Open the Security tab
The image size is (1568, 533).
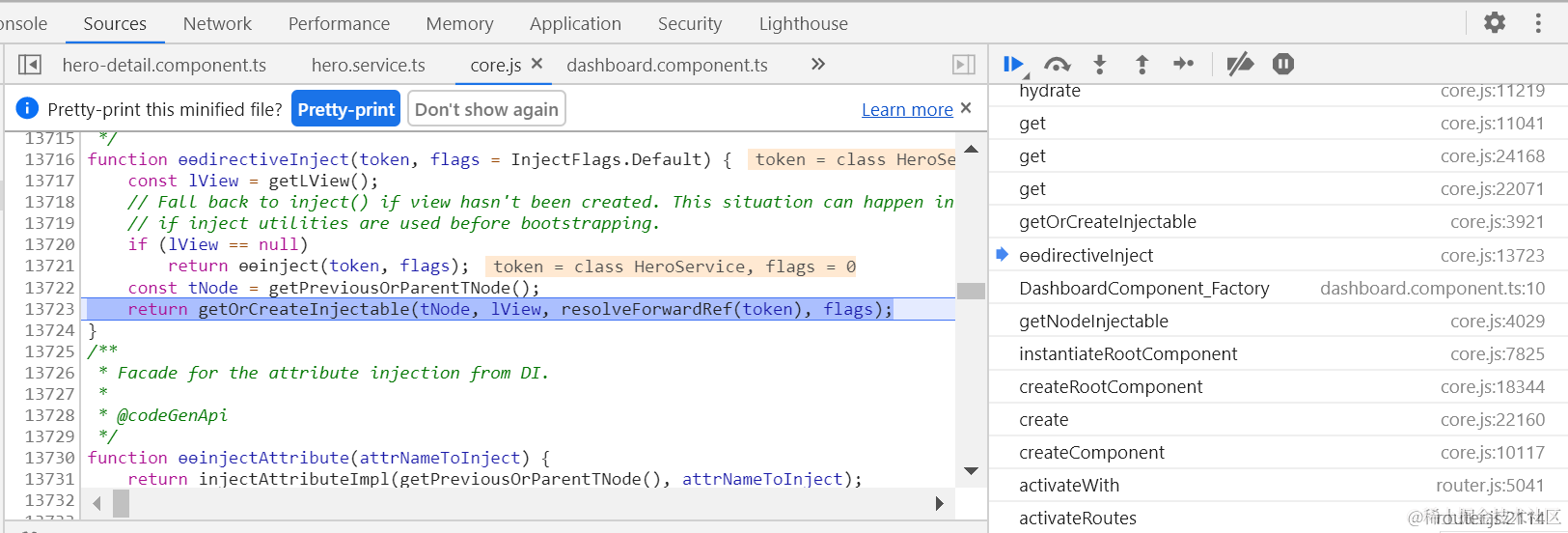[690, 23]
